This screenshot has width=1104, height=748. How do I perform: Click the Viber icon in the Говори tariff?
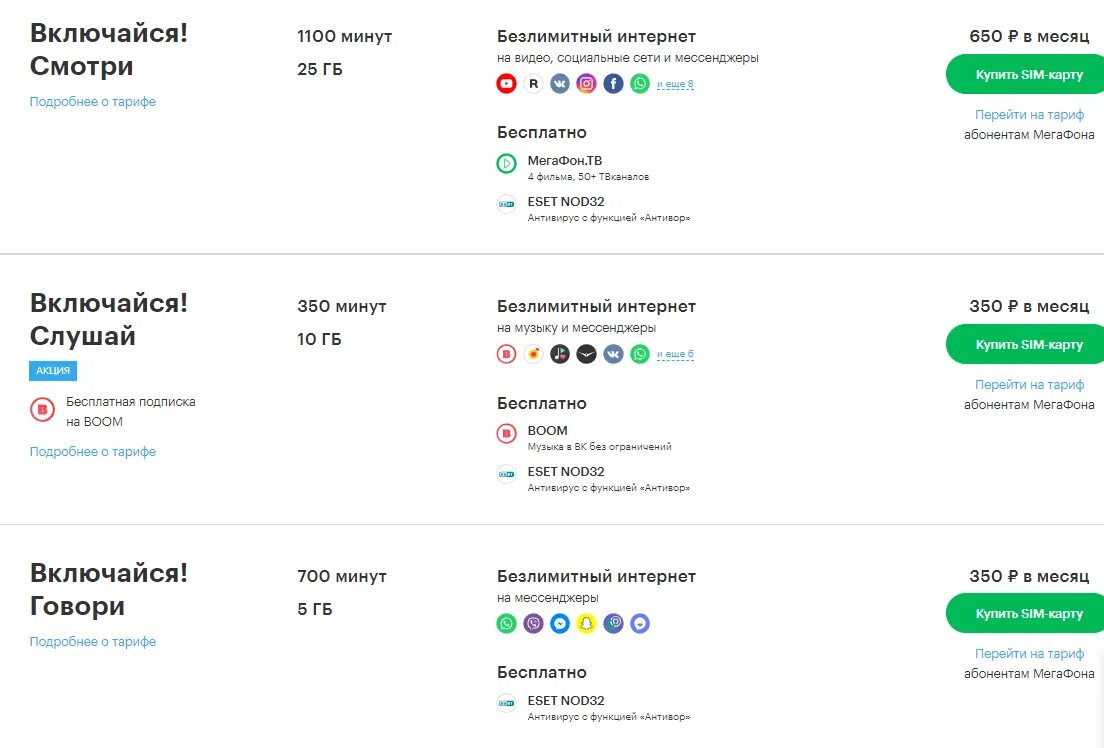533,623
